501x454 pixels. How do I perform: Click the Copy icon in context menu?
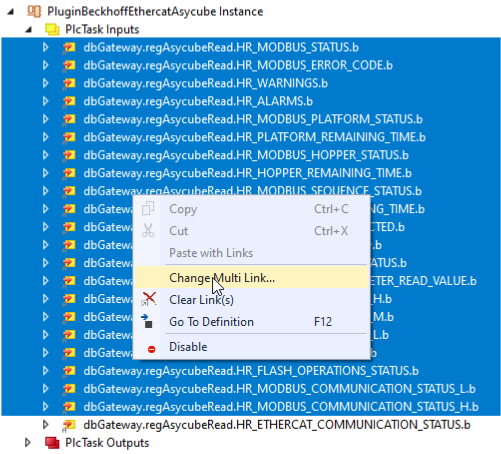pyautogui.click(x=148, y=209)
